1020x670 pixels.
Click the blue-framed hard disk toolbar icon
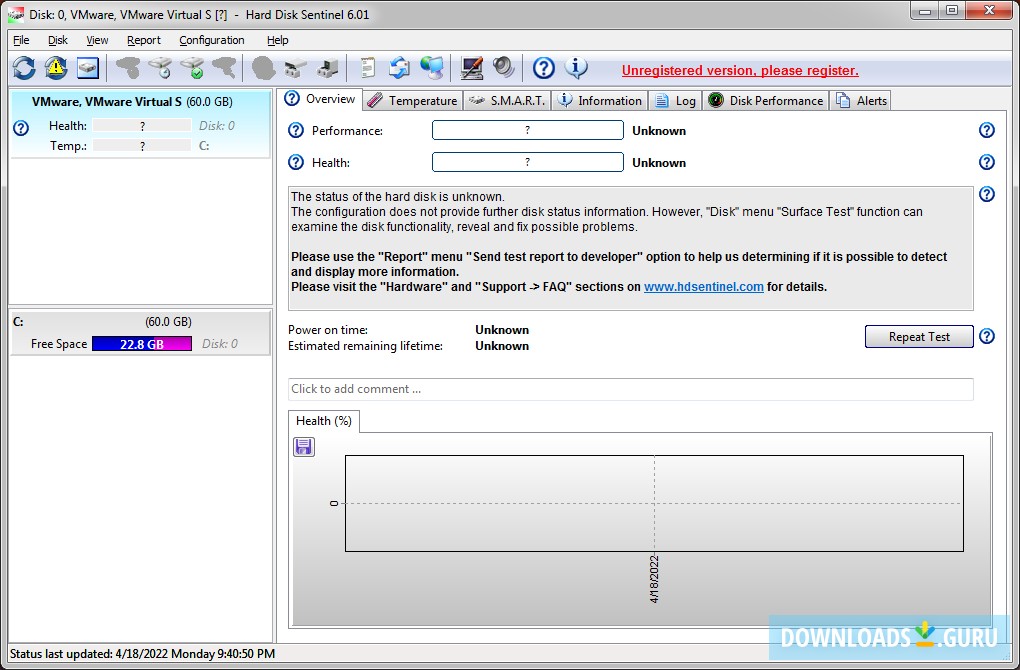point(88,68)
